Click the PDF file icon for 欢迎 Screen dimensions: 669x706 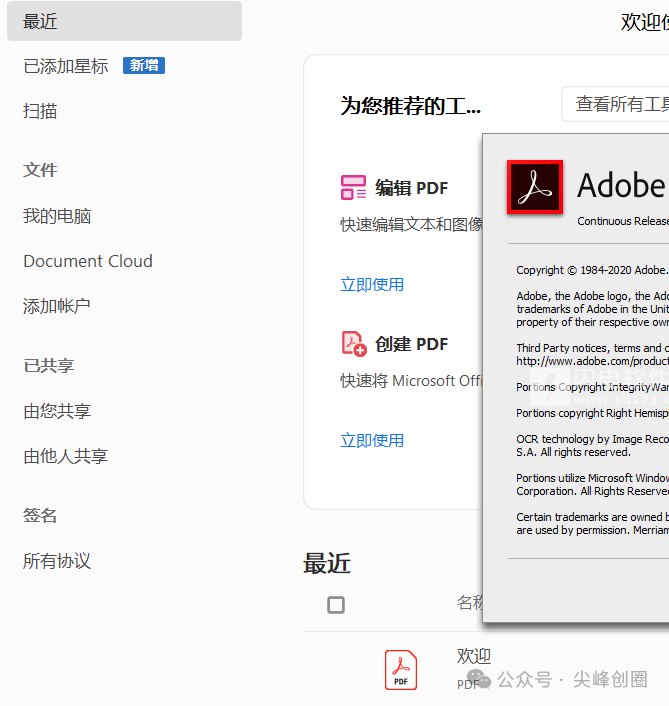tap(401, 670)
